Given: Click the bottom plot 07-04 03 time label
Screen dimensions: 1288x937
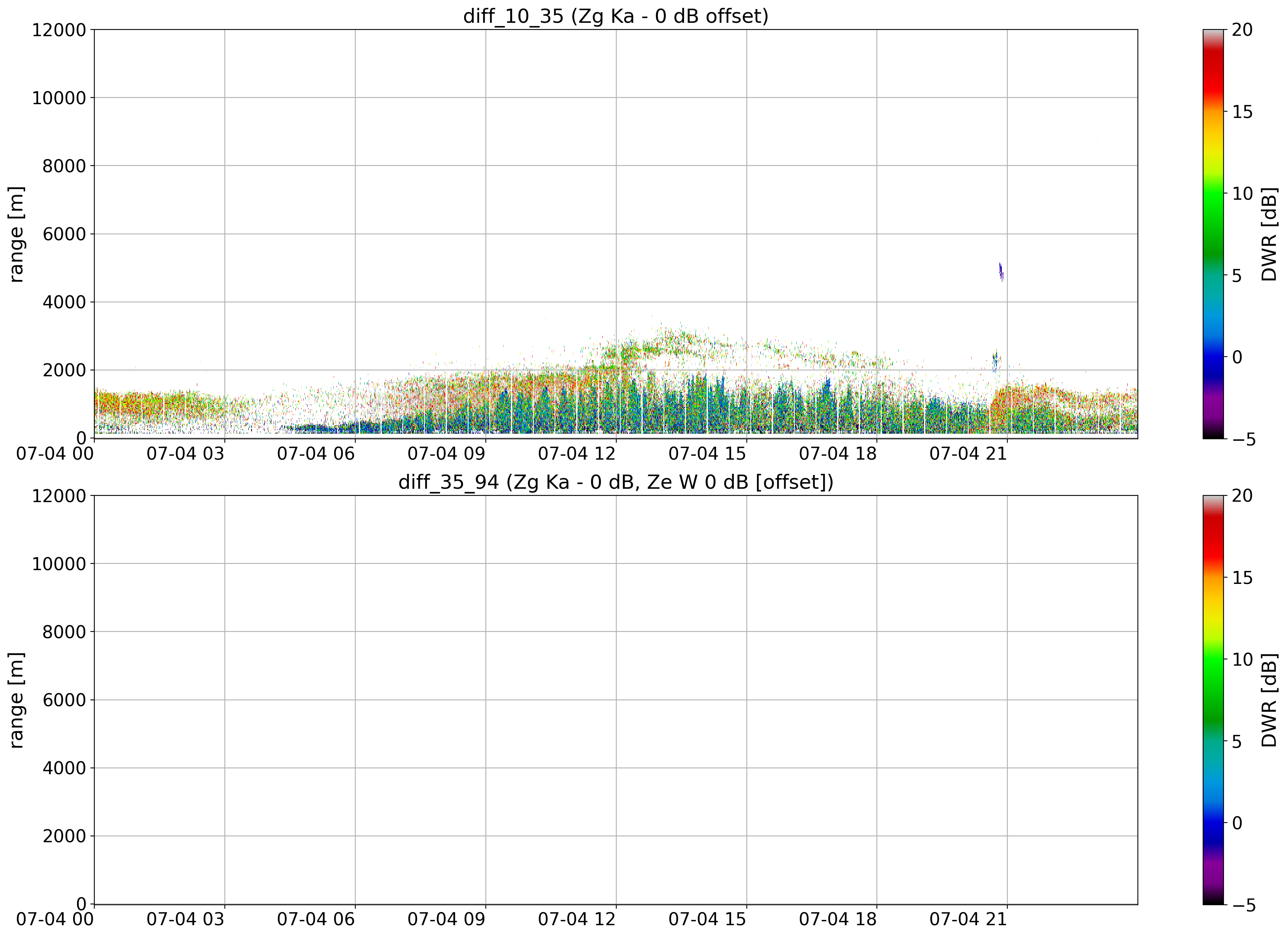Looking at the screenshot, I should tap(186, 919).
